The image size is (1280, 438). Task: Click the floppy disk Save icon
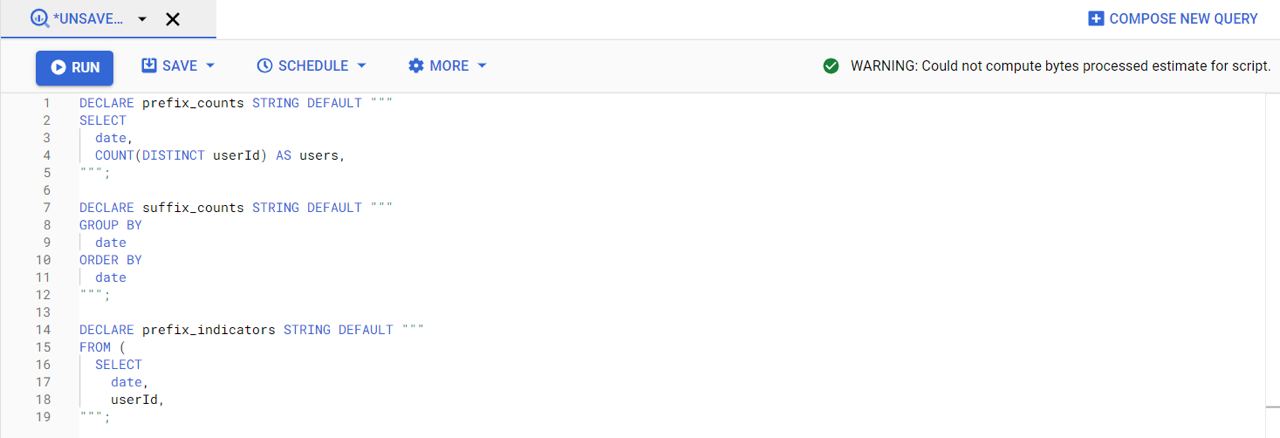[x=149, y=65]
